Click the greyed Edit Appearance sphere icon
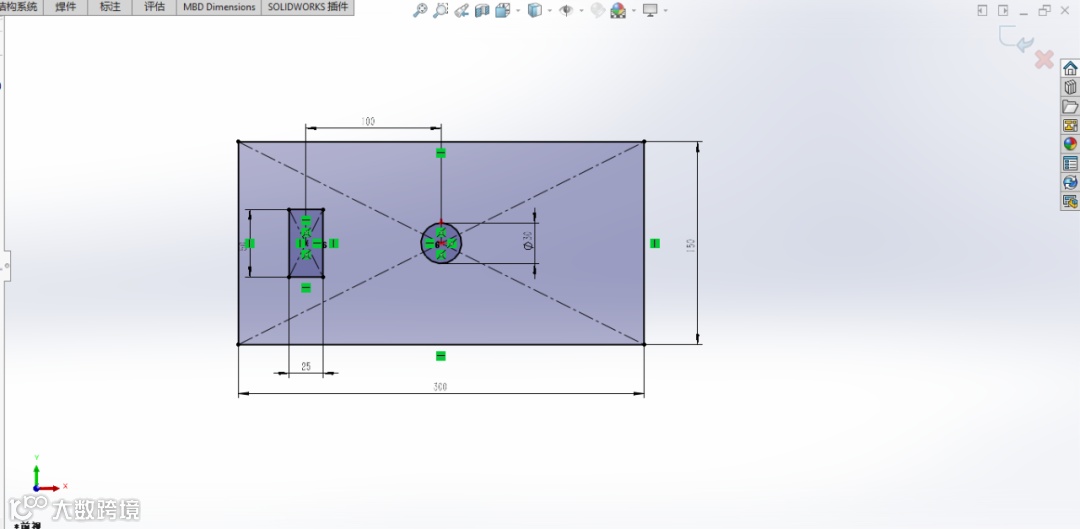The width and height of the screenshot is (1080, 529). pyautogui.click(x=597, y=10)
